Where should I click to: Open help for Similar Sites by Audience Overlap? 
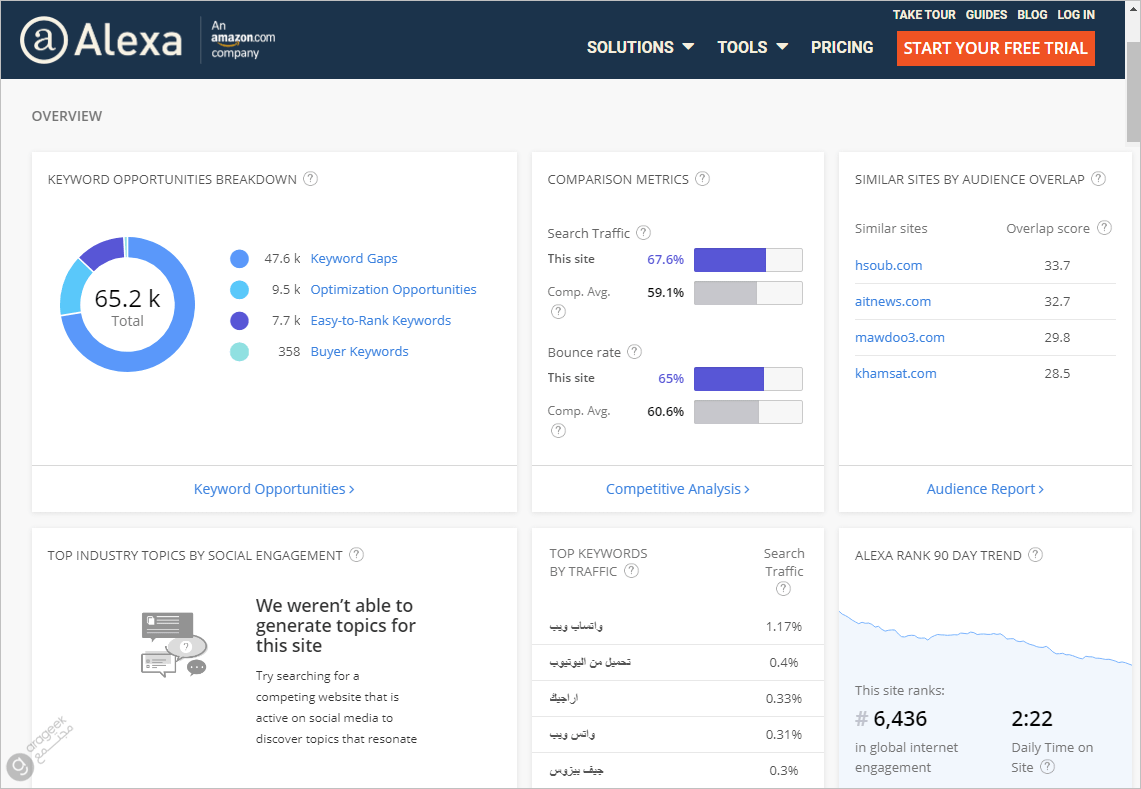1099,179
